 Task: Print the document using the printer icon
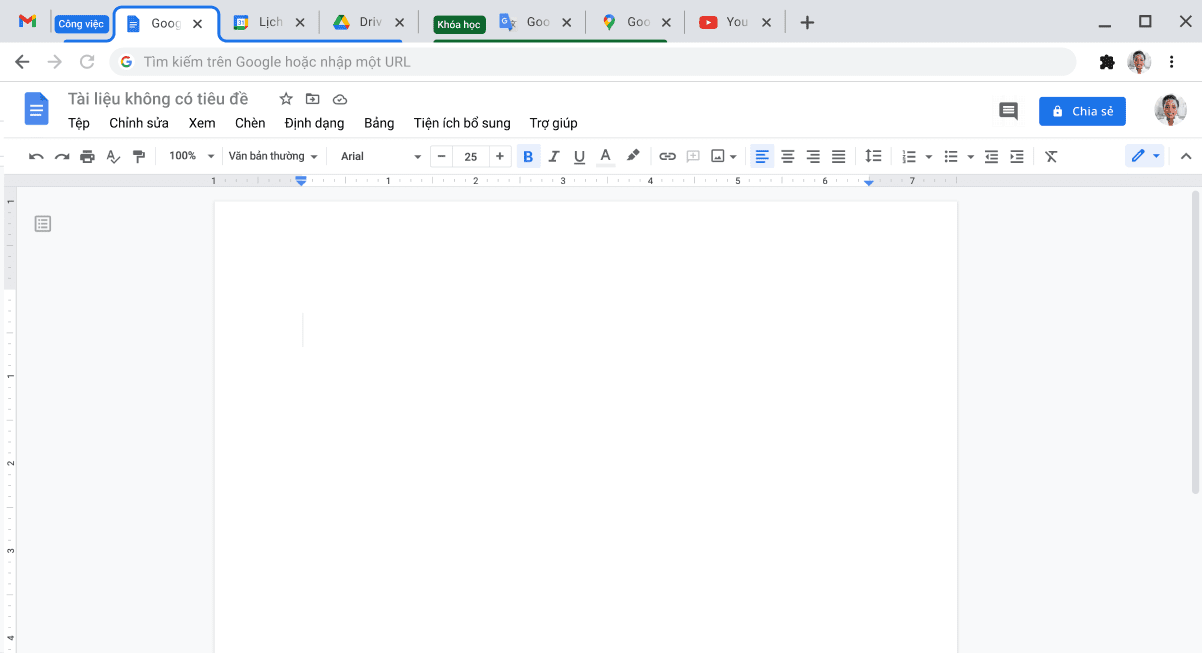tap(87, 156)
